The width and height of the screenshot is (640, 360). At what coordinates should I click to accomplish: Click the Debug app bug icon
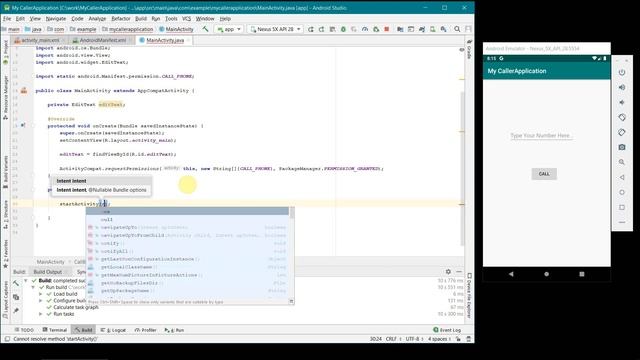point(343,29)
